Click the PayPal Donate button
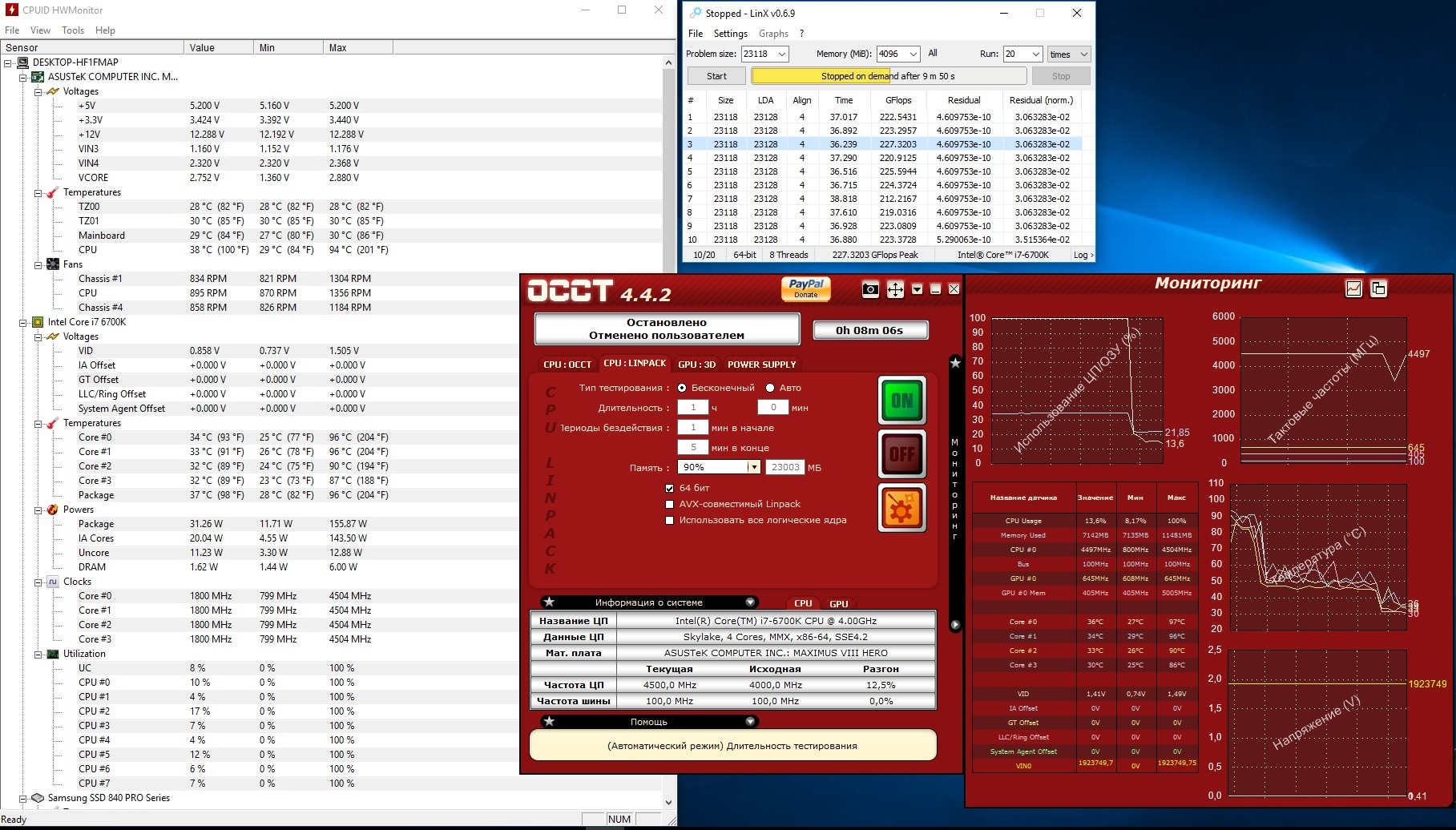 click(x=806, y=288)
